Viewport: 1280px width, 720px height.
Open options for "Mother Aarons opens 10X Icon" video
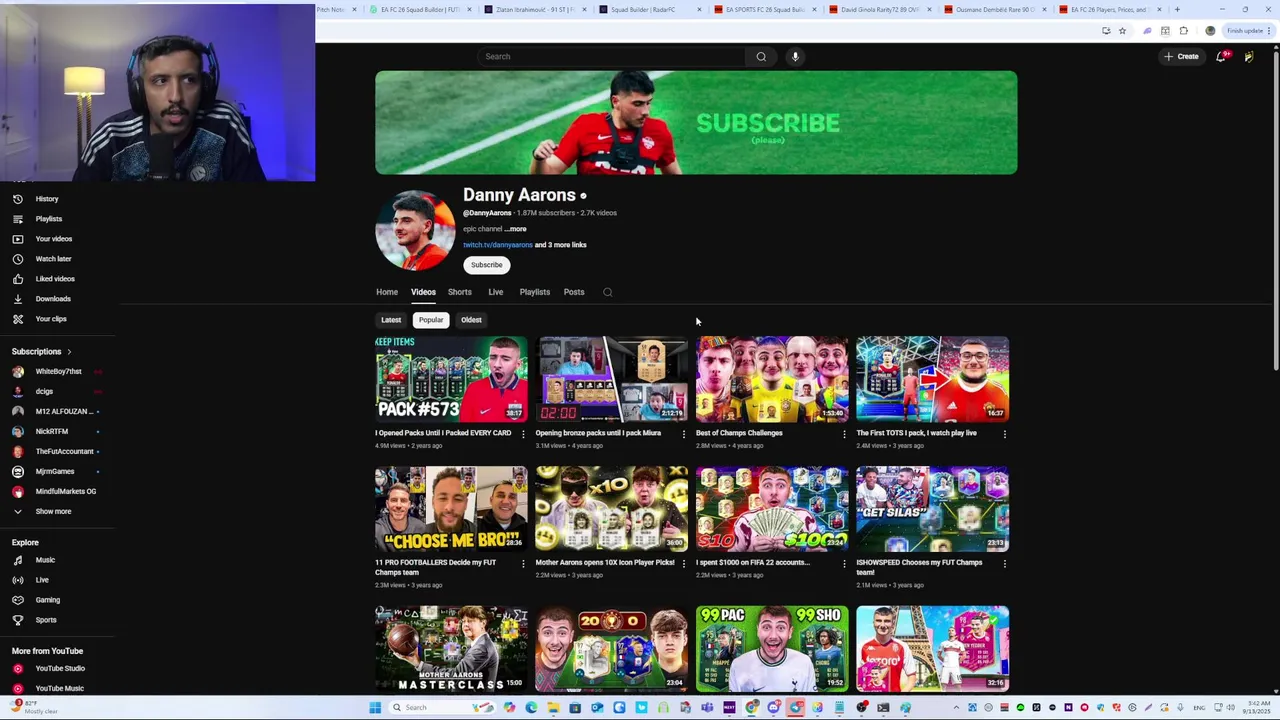pos(684,563)
